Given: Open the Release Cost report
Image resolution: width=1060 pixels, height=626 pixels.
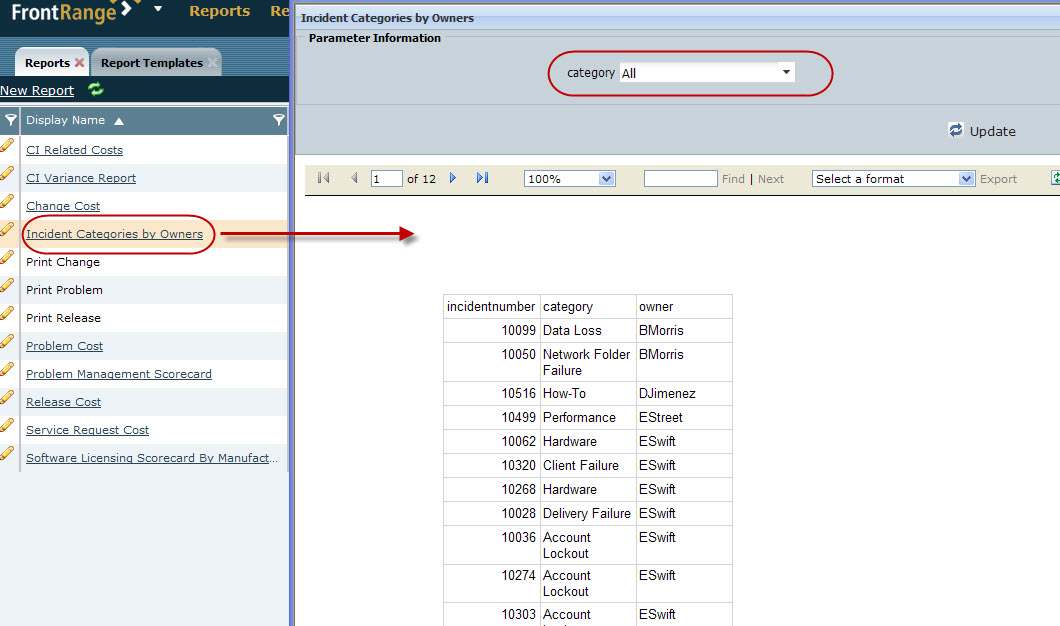Looking at the screenshot, I should point(64,402).
